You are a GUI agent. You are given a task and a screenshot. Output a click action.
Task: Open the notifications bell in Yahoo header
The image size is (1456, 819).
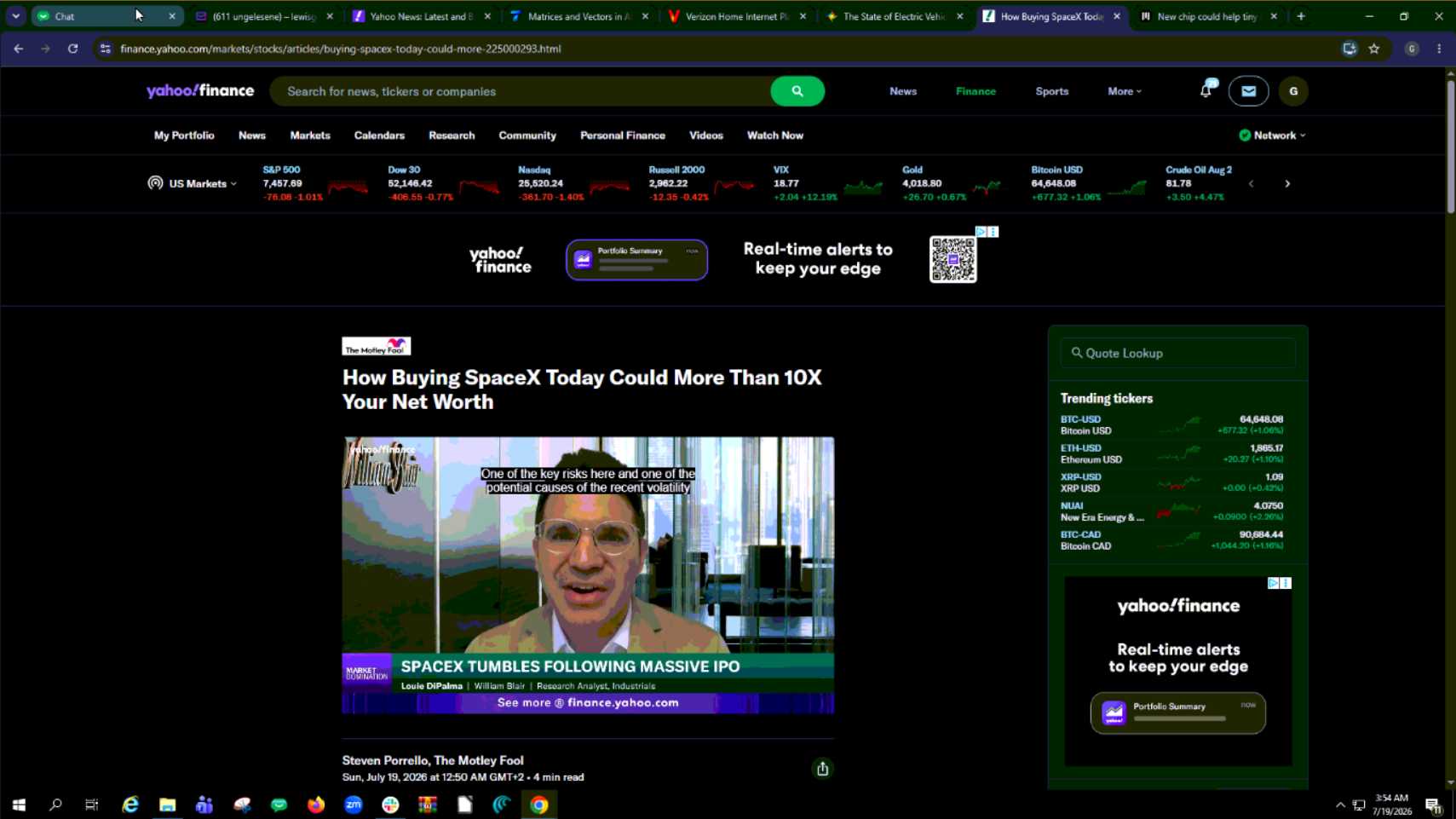tap(1206, 89)
